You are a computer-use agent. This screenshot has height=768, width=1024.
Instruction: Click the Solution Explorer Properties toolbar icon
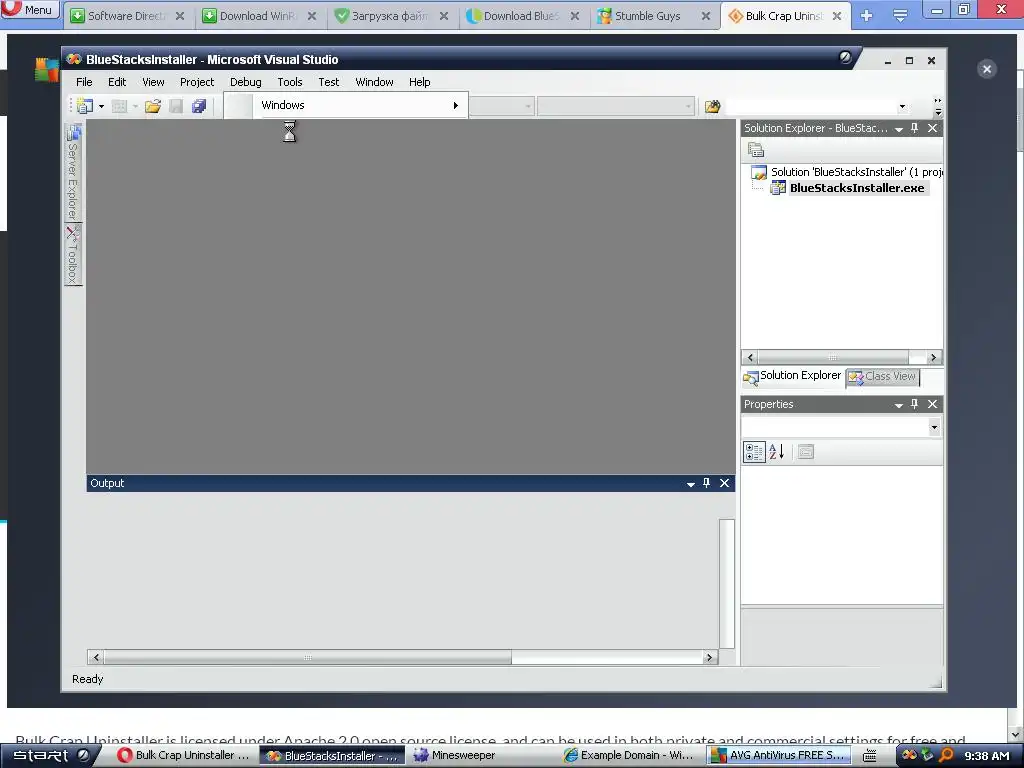tap(756, 150)
